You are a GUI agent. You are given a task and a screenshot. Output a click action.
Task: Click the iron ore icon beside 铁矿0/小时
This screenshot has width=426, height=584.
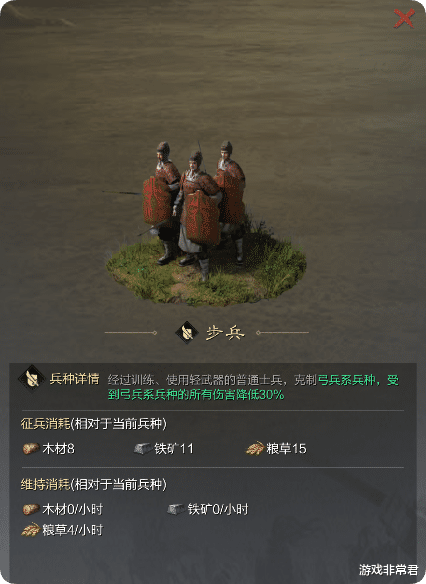(x=176, y=509)
